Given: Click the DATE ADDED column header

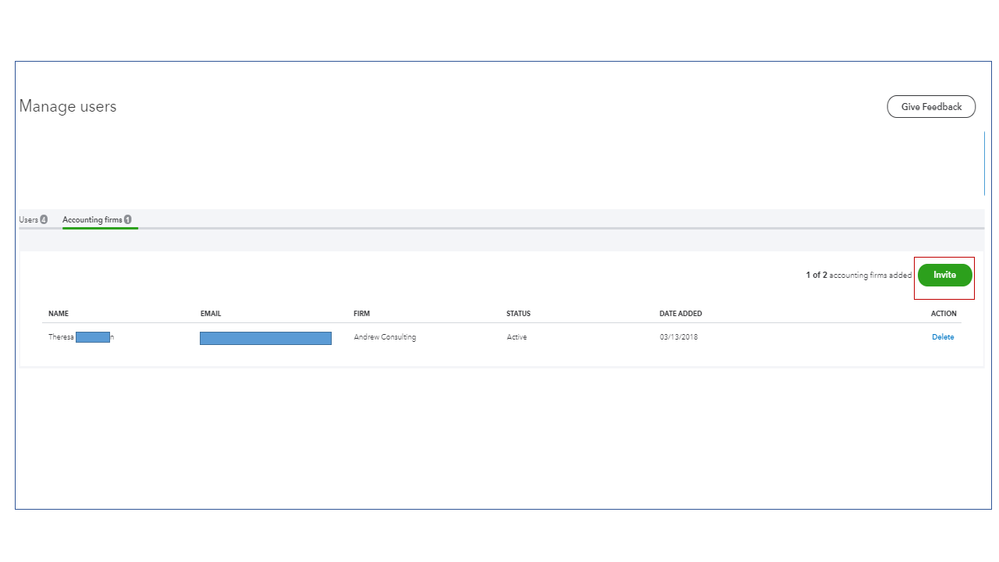Looking at the screenshot, I should 680,314.
